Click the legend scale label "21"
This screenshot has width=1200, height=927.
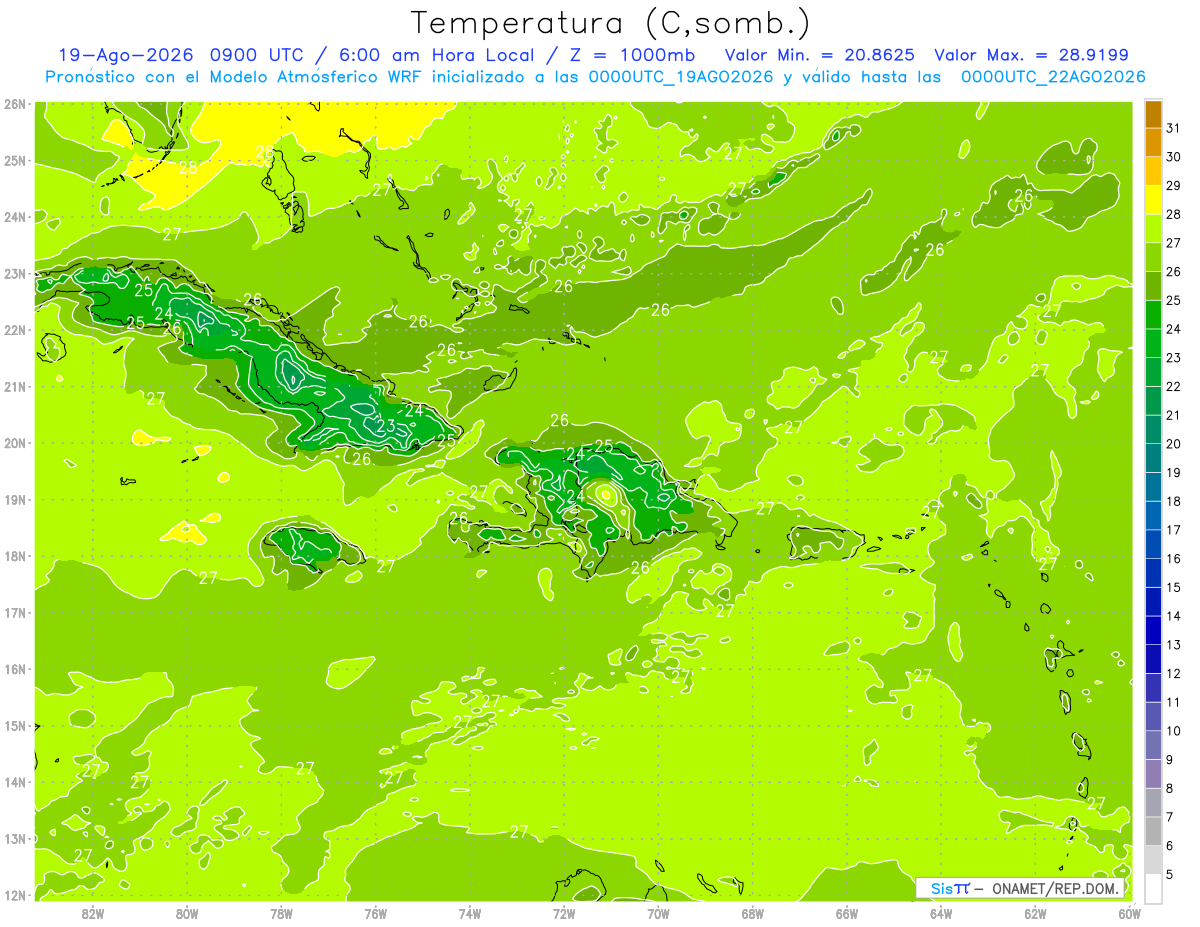[1174, 415]
